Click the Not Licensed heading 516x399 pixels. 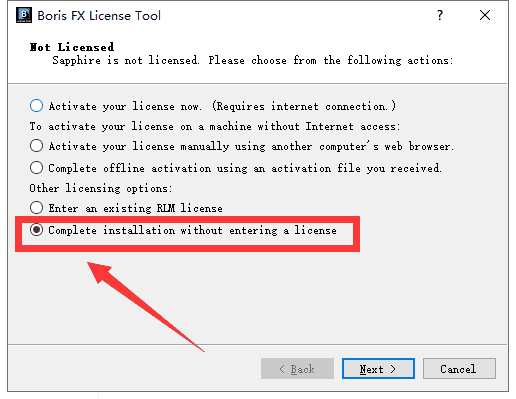click(72, 47)
